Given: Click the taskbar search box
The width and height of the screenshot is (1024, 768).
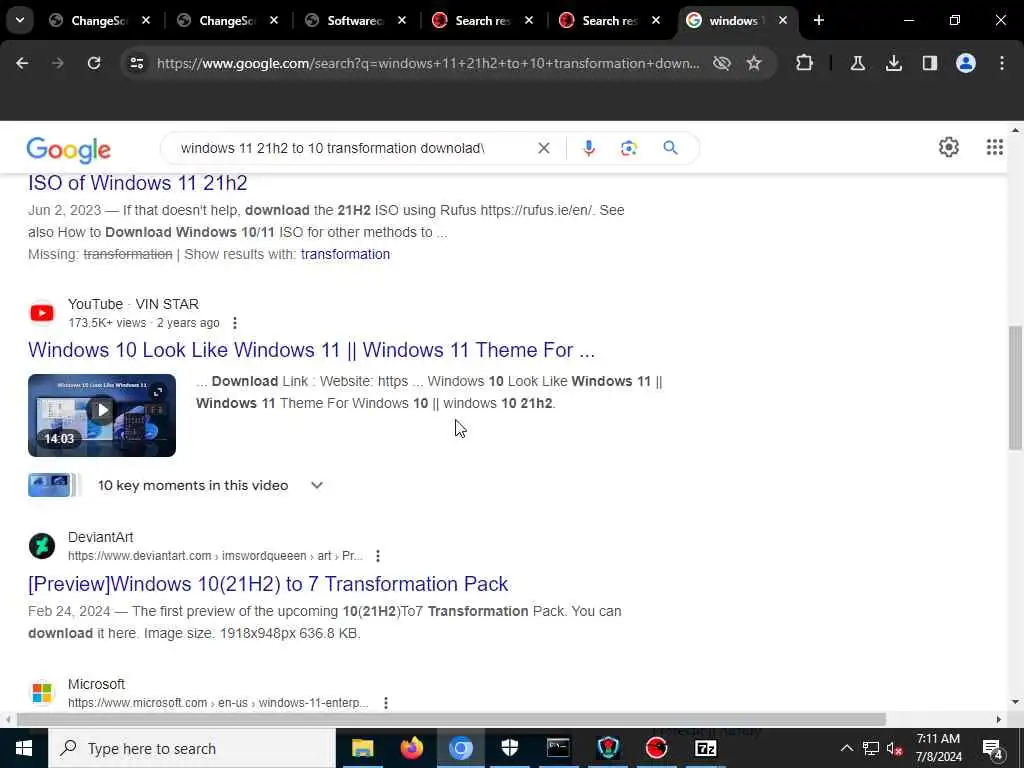Looking at the screenshot, I should (192, 748).
